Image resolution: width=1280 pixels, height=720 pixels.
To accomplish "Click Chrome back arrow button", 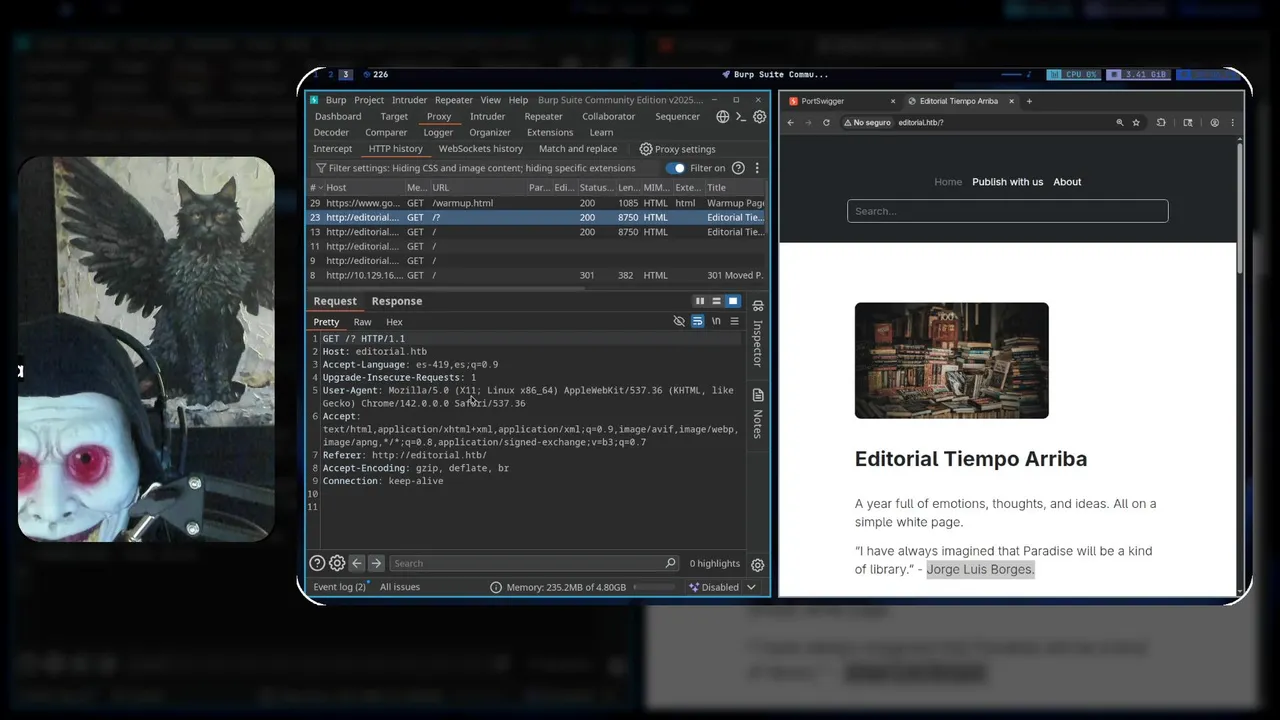I will 790,122.
